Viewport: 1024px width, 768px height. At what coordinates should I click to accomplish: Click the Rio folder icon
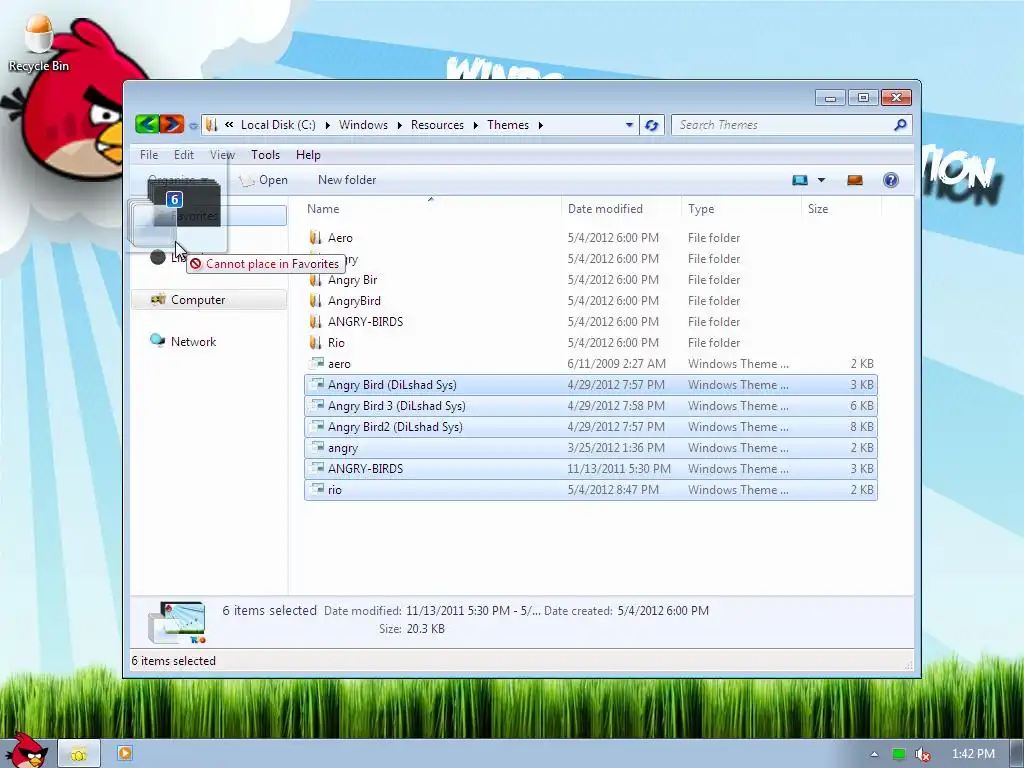315,342
